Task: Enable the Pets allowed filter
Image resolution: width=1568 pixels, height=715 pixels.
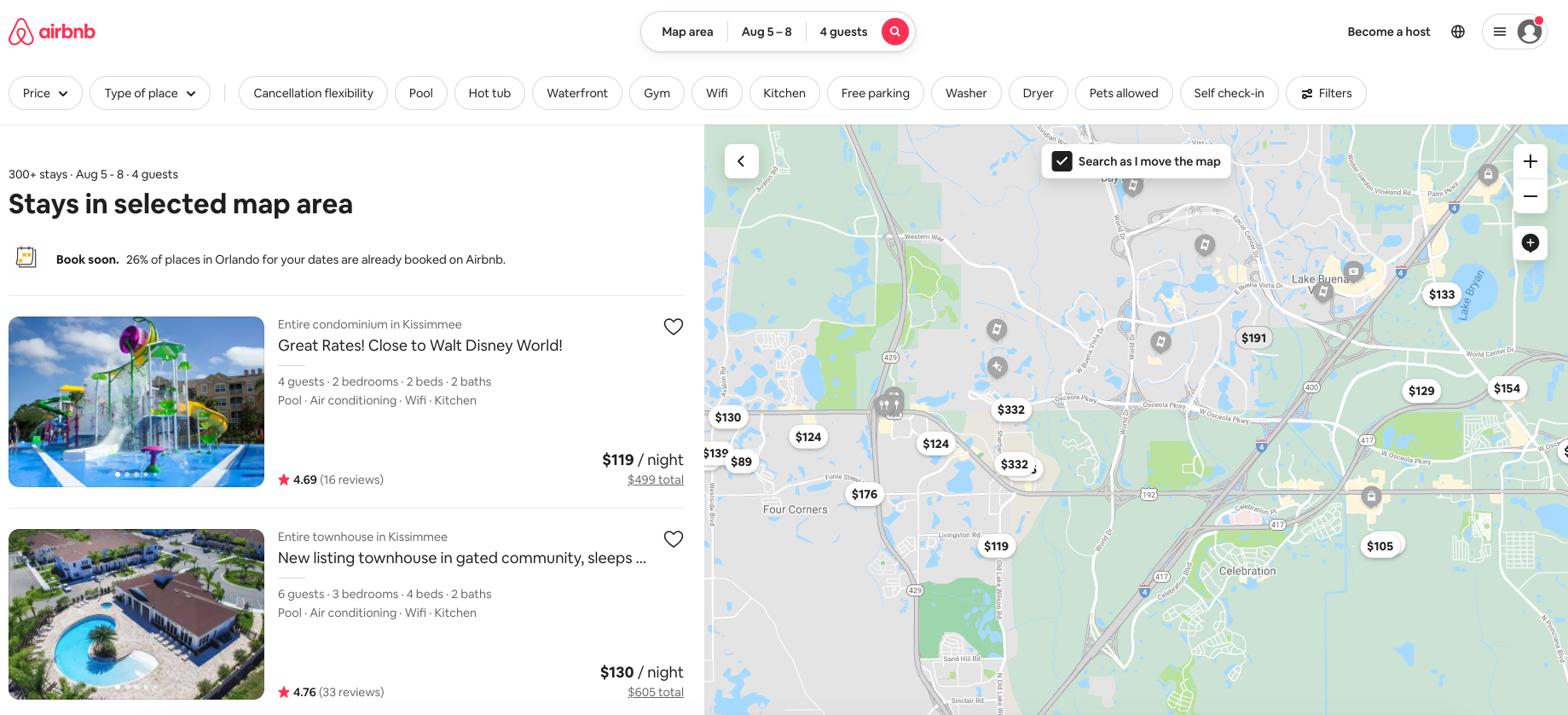Action: (x=1123, y=93)
